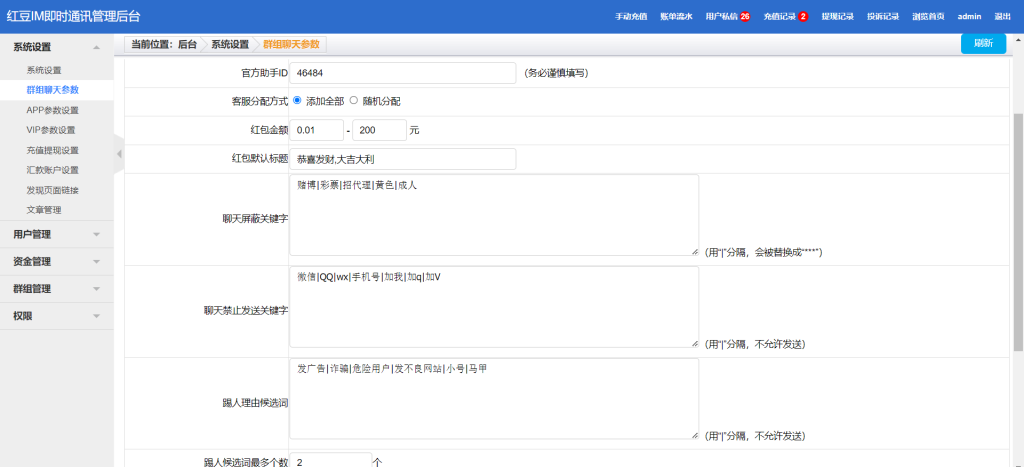Click the 用户私信 badge showing 26
Viewport: 1024px width, 467px height.
(x=745, y=17)
